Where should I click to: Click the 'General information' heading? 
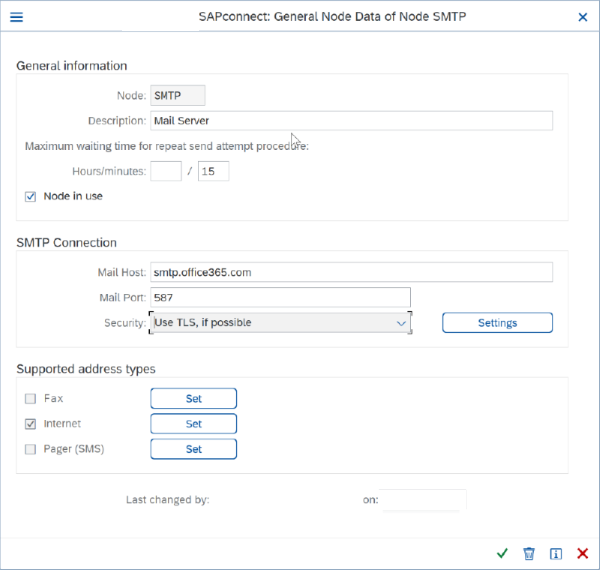(72, 66)
